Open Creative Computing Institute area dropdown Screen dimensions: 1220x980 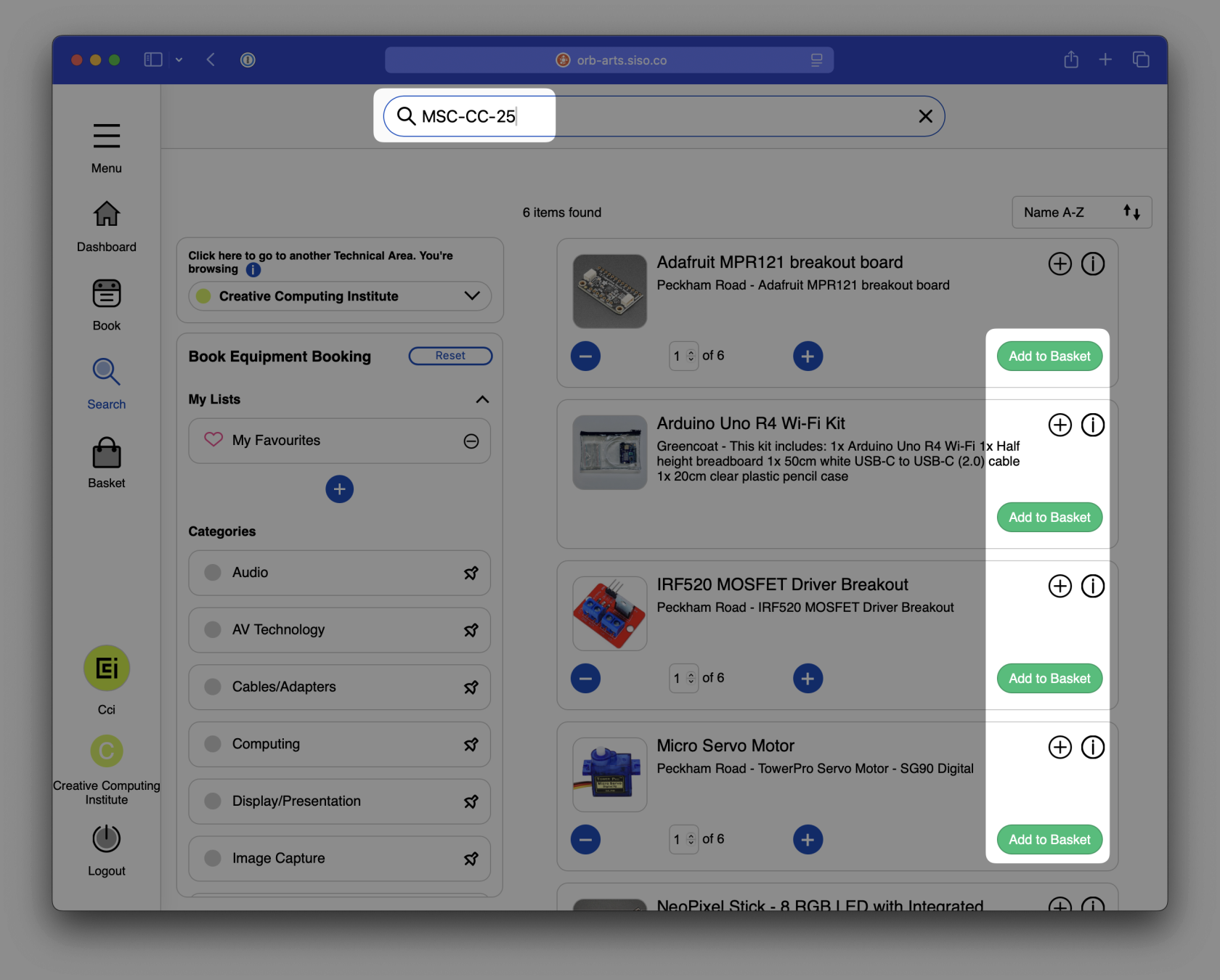[340, 296]
